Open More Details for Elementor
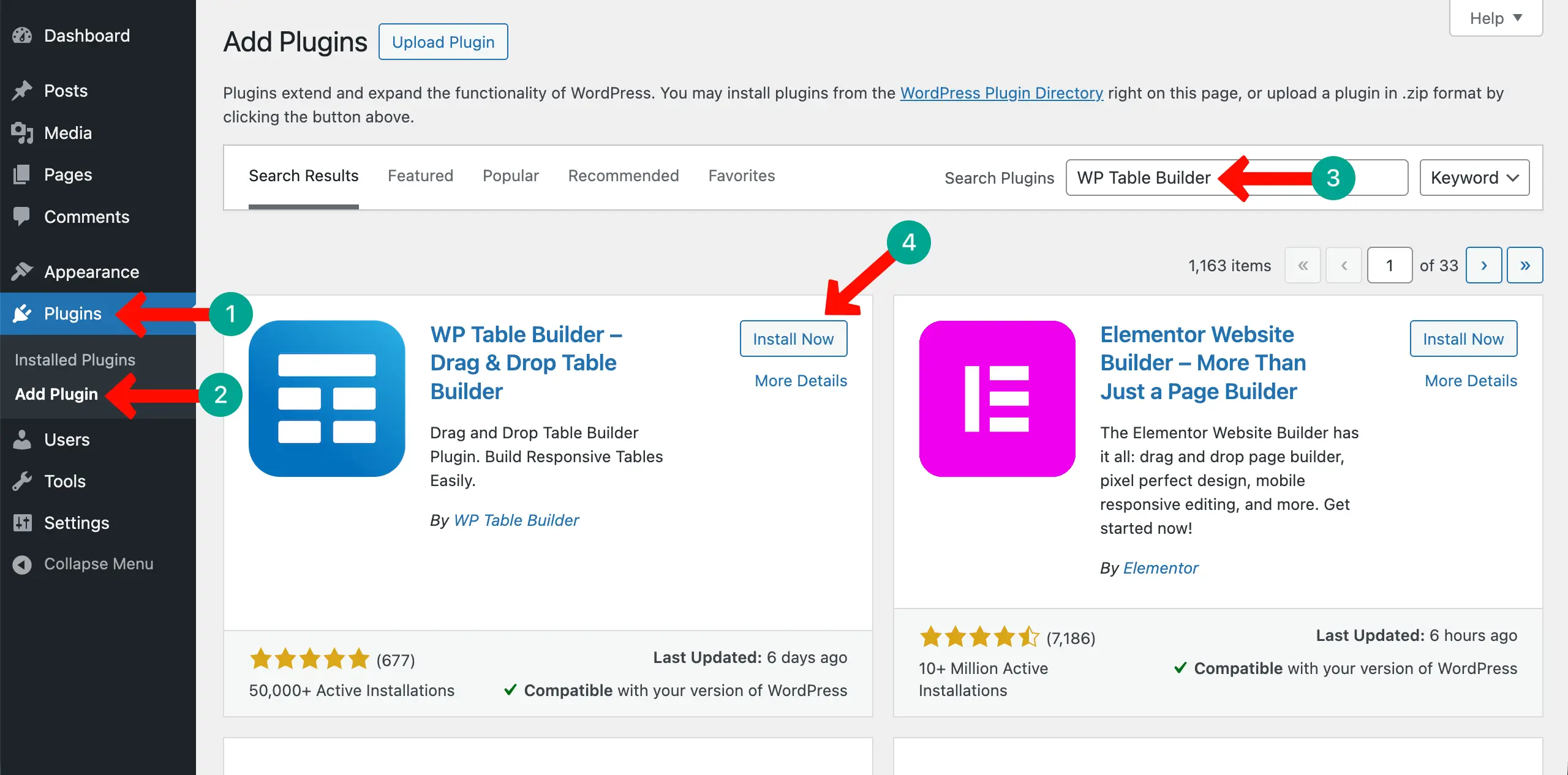This screenshot has width=1568, height=775. tap(1471, 380)
